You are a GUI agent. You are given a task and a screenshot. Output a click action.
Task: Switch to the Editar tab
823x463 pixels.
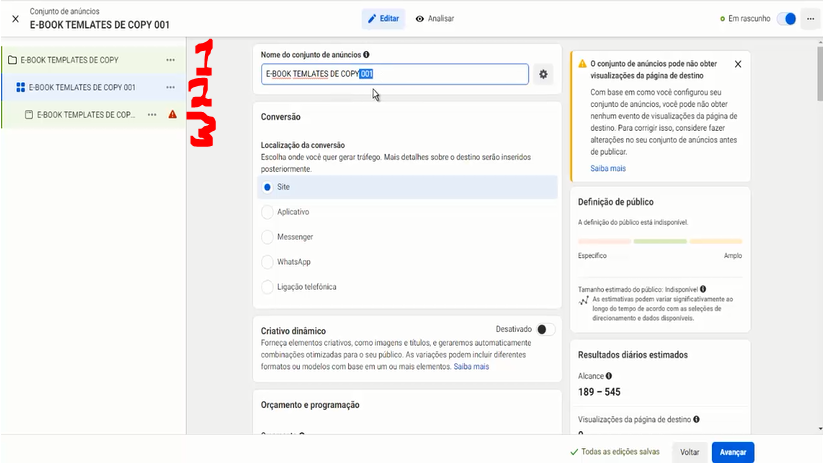[385, 19]
